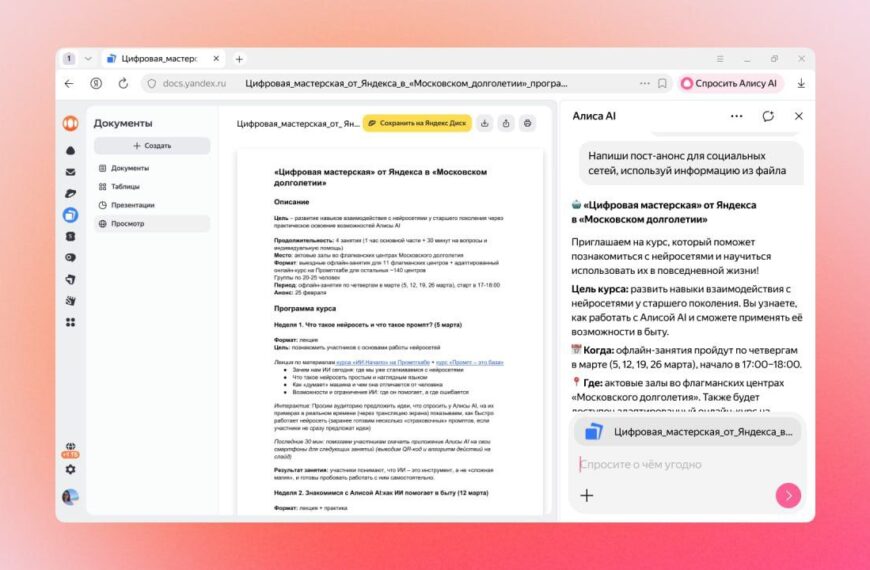
Task: Open the address bar three-dot menu
Action: click(x=644, y=83)
